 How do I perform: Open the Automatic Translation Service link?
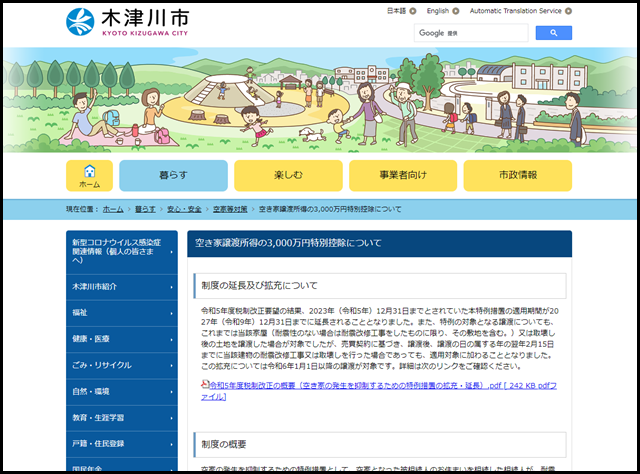(x=516, y=11)
